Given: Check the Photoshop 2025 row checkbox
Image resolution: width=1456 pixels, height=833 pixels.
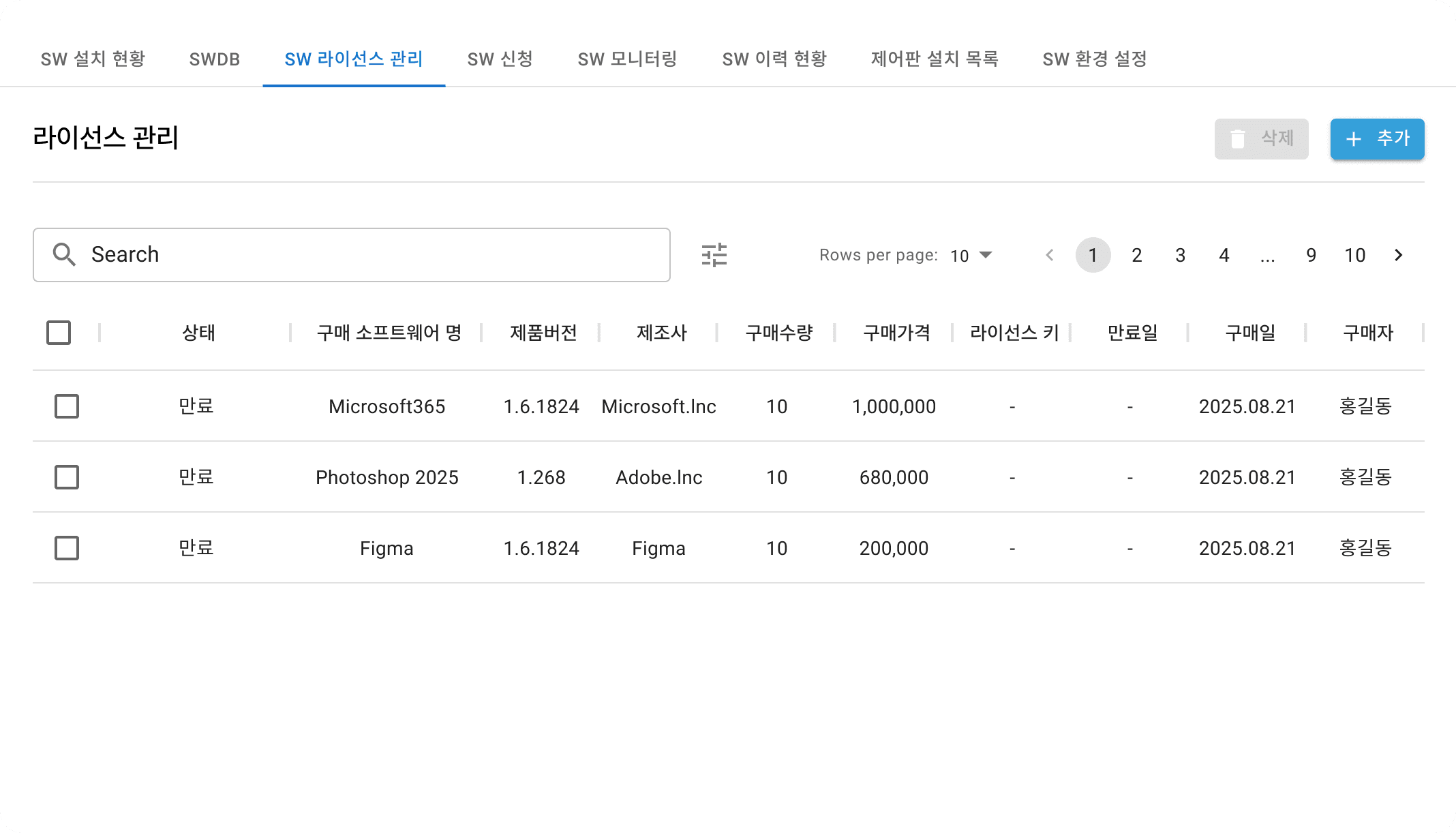Looking at the screenshot, I should click(x=66, y=477).
